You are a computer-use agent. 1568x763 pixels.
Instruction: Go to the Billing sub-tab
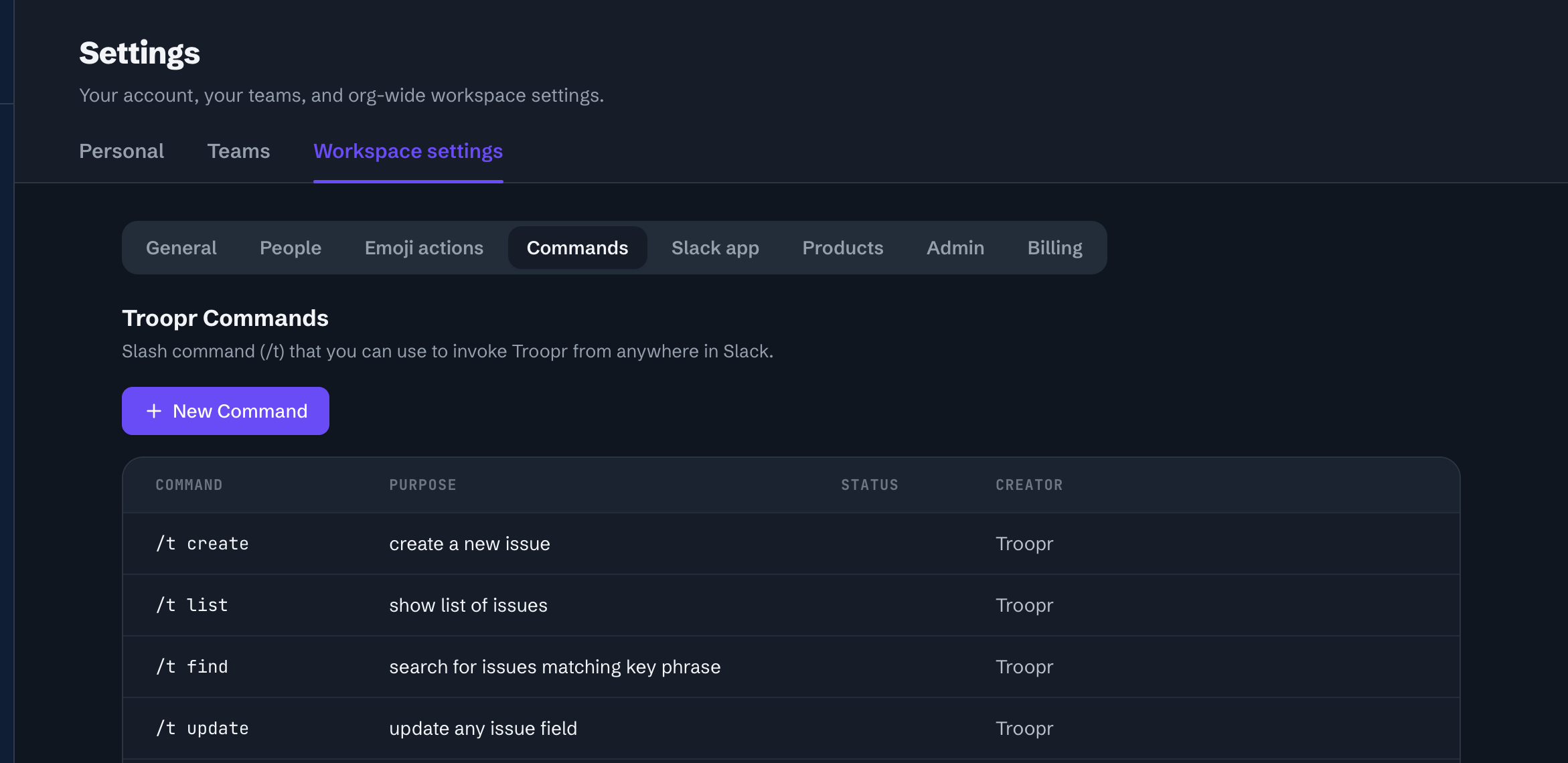pyautogui.click(x=1054, y=248)
